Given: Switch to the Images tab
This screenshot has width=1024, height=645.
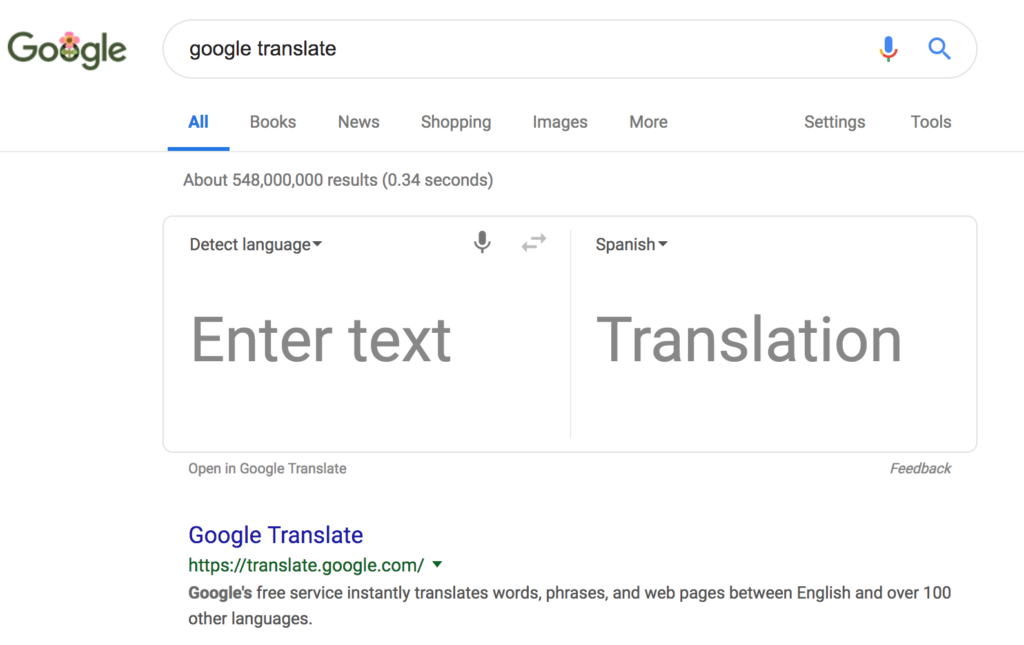Looking at the screenshot, I should coord(560,122).
